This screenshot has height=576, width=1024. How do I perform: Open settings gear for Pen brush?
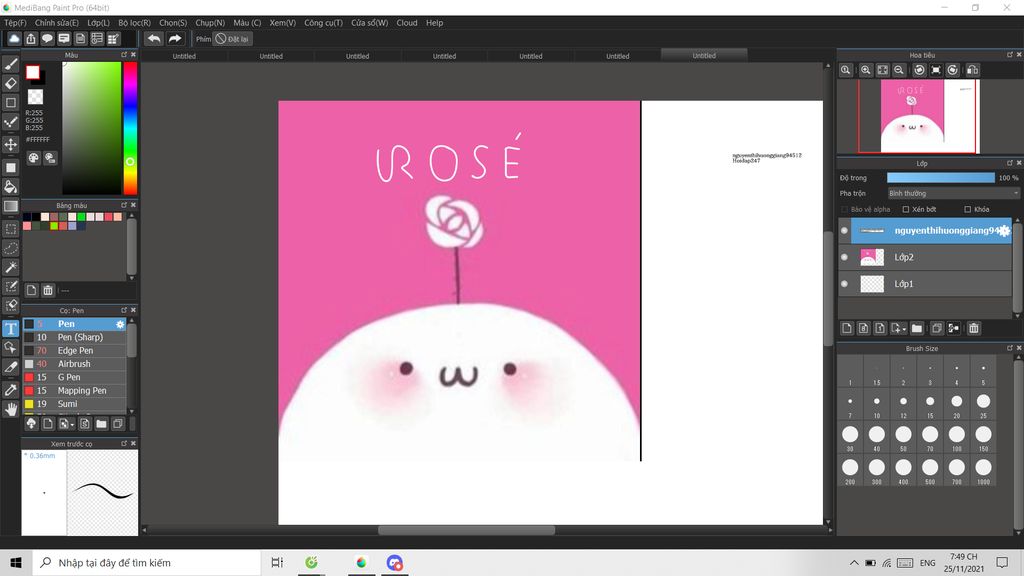click(120, 324)
